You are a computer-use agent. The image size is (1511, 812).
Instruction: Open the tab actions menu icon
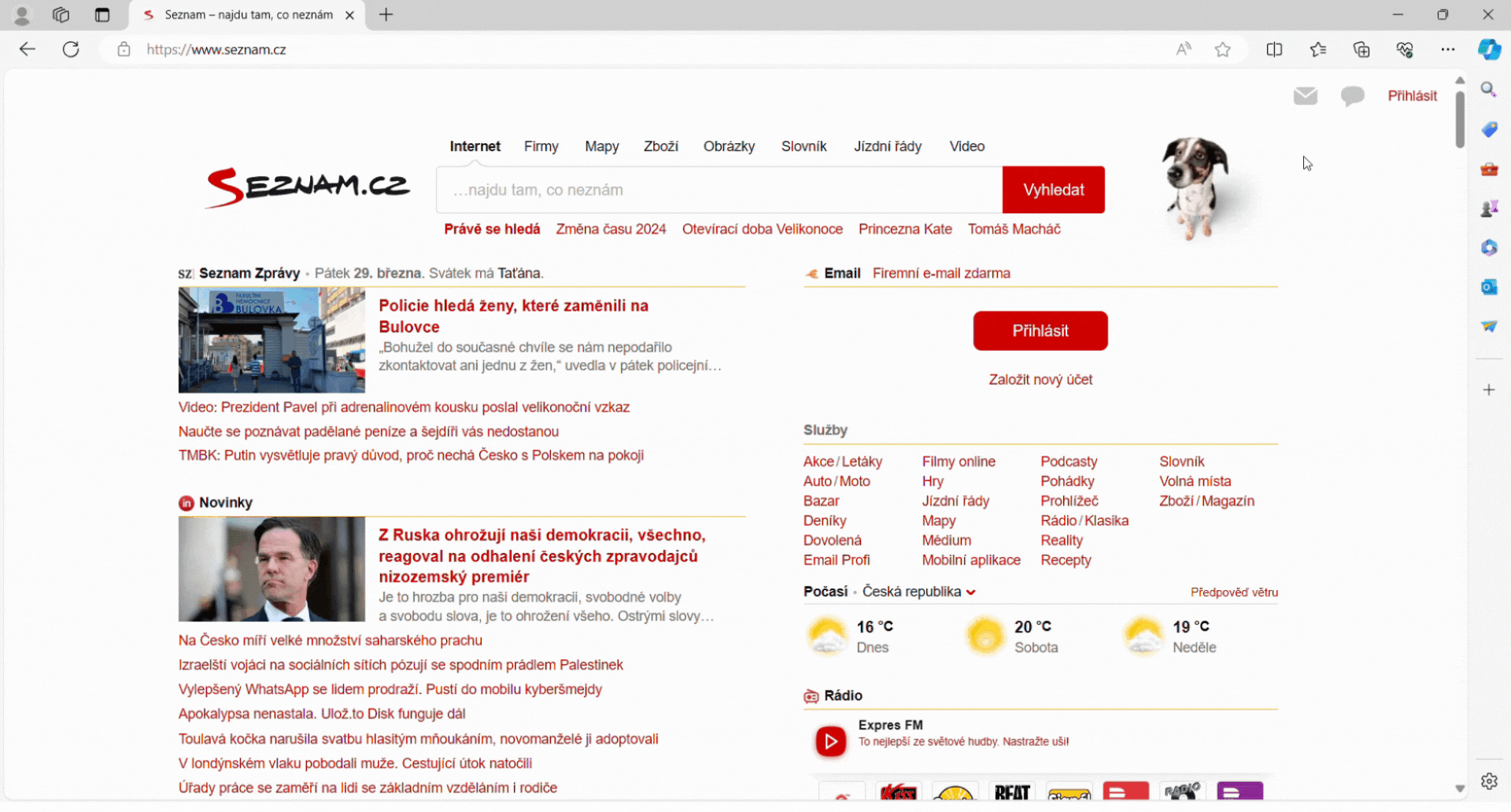pyautogui.click(x=102, y=15)
